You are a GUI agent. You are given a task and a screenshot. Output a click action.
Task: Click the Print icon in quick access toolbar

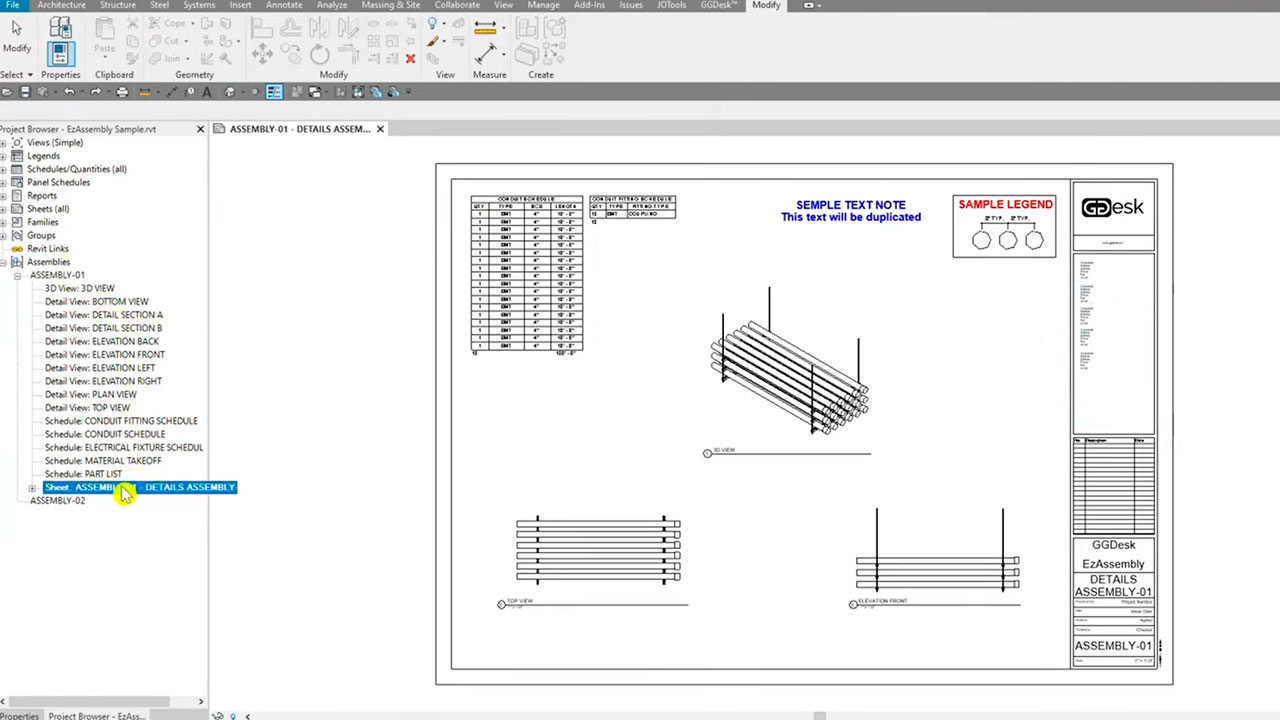point(122,92)
